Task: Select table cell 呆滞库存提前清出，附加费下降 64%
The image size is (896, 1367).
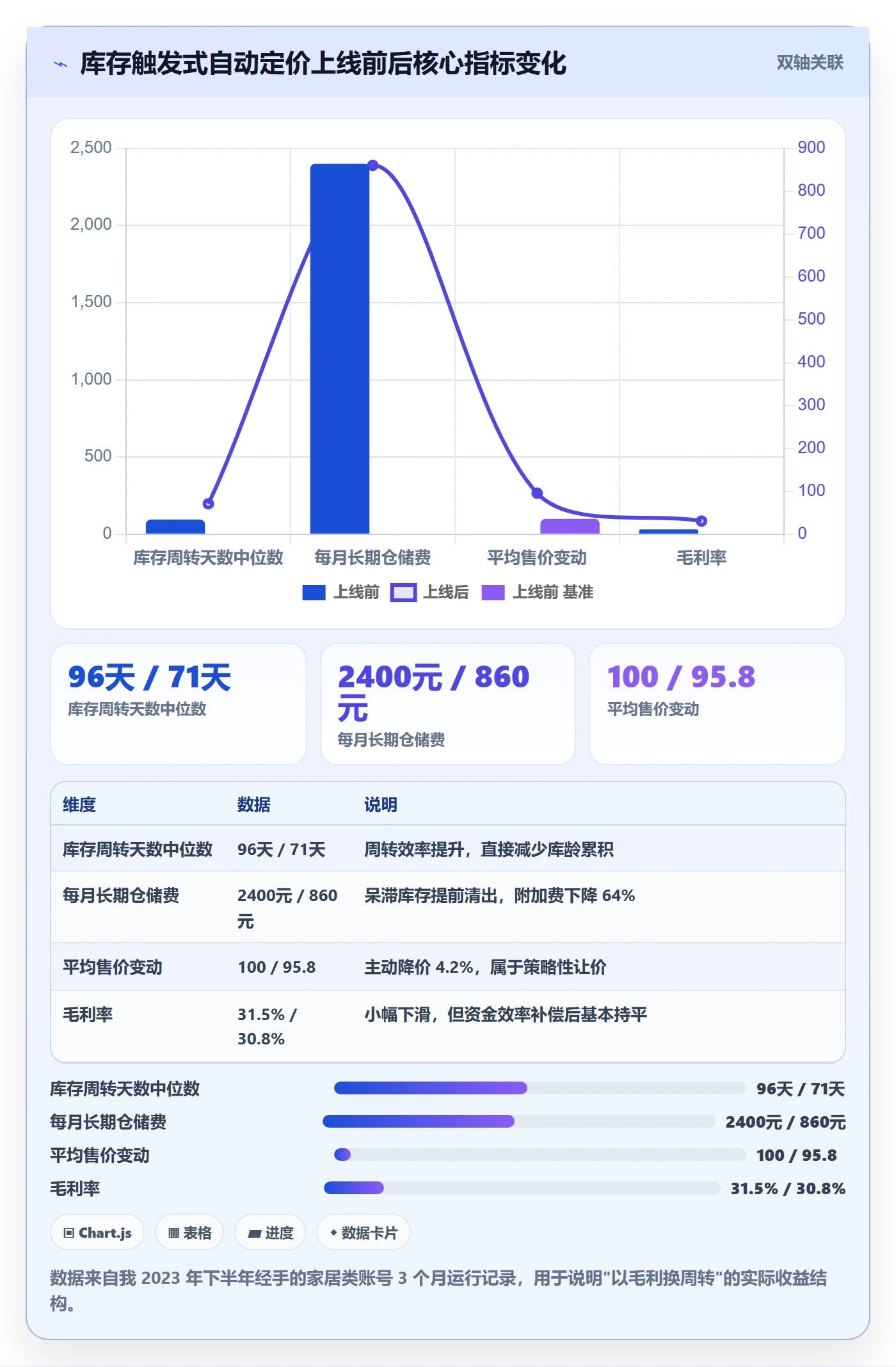Action: [x=499, y=895]
